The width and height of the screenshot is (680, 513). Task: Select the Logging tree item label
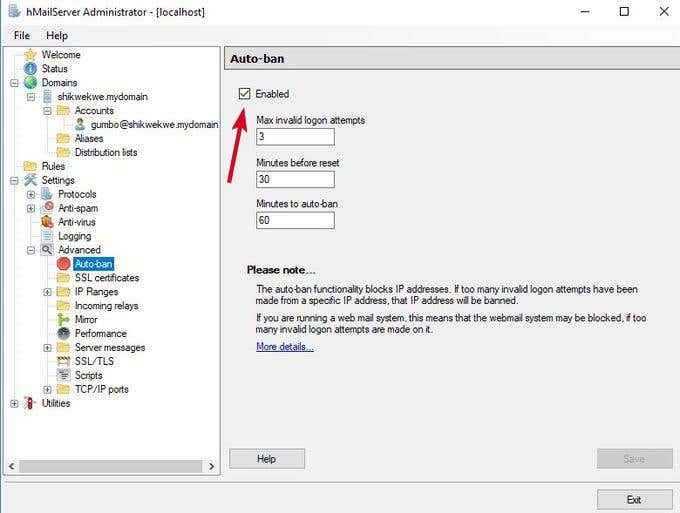point(75,236)
